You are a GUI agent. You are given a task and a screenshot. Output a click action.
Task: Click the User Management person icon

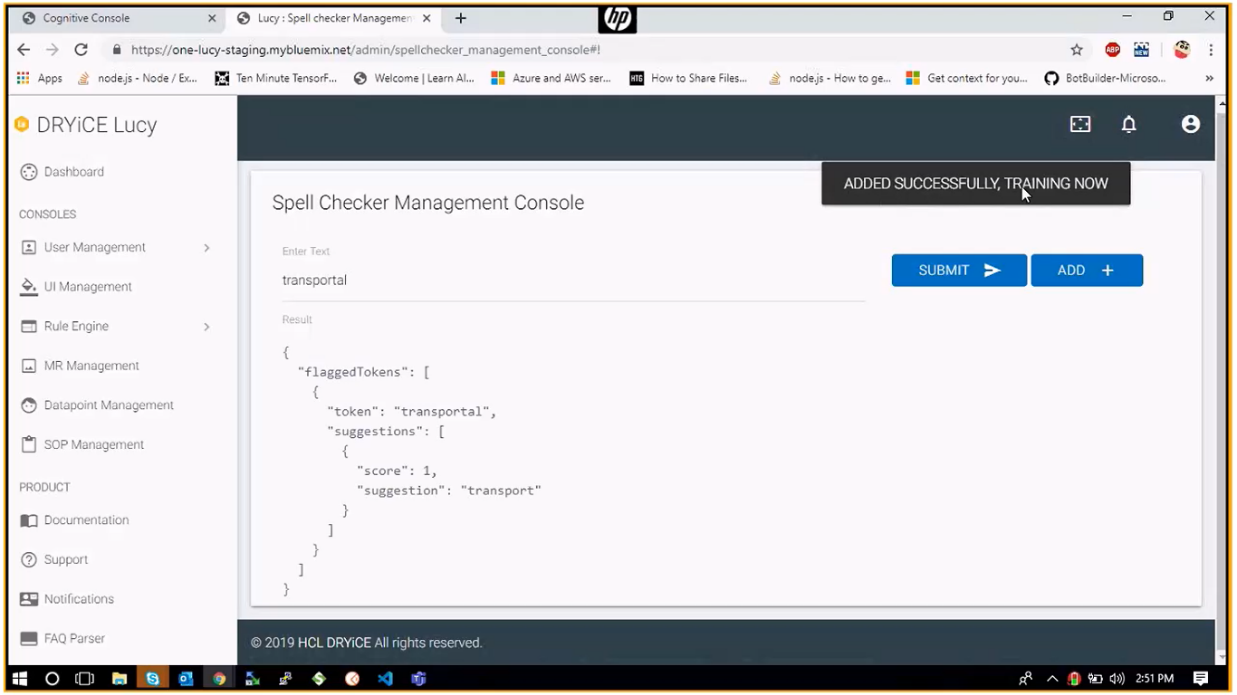click(x=29, y=247)
